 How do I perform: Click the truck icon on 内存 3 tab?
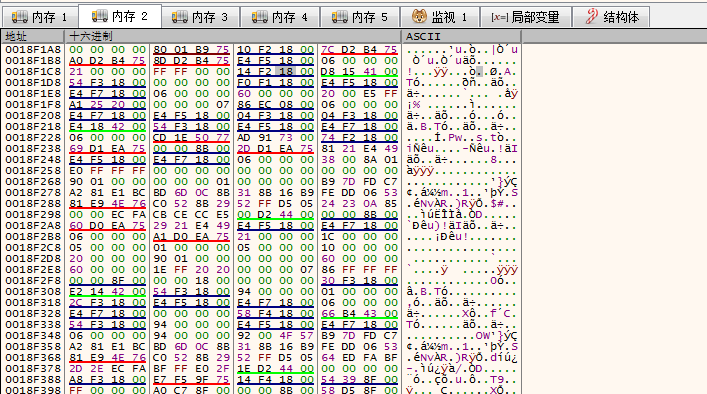[179, 17]
